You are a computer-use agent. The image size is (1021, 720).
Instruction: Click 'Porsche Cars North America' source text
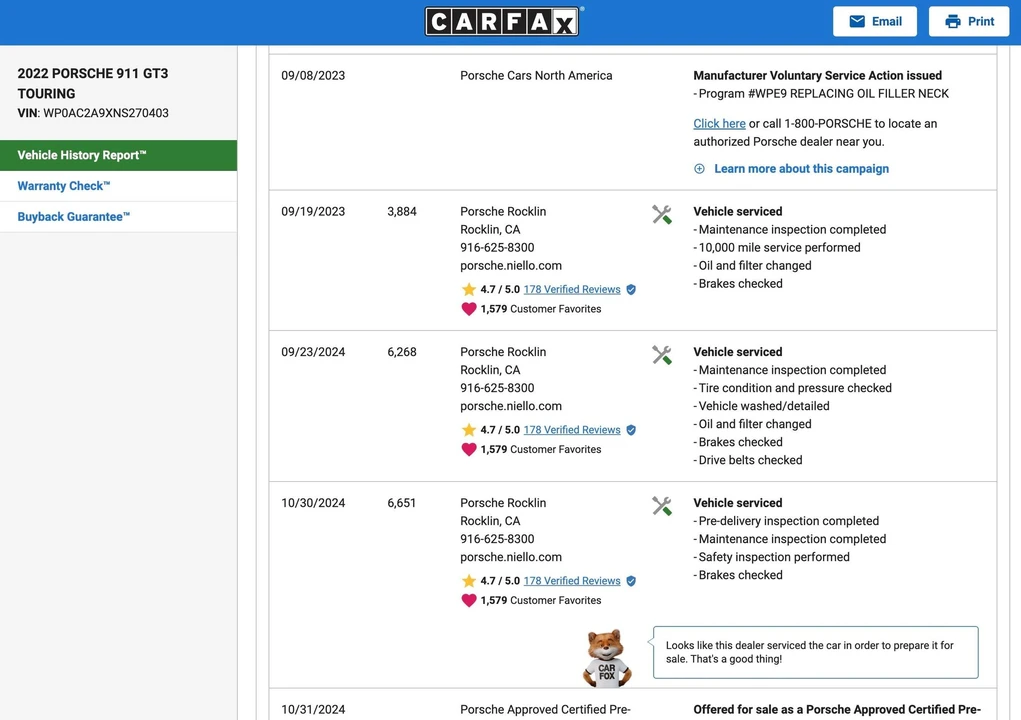tap(536, 76)
